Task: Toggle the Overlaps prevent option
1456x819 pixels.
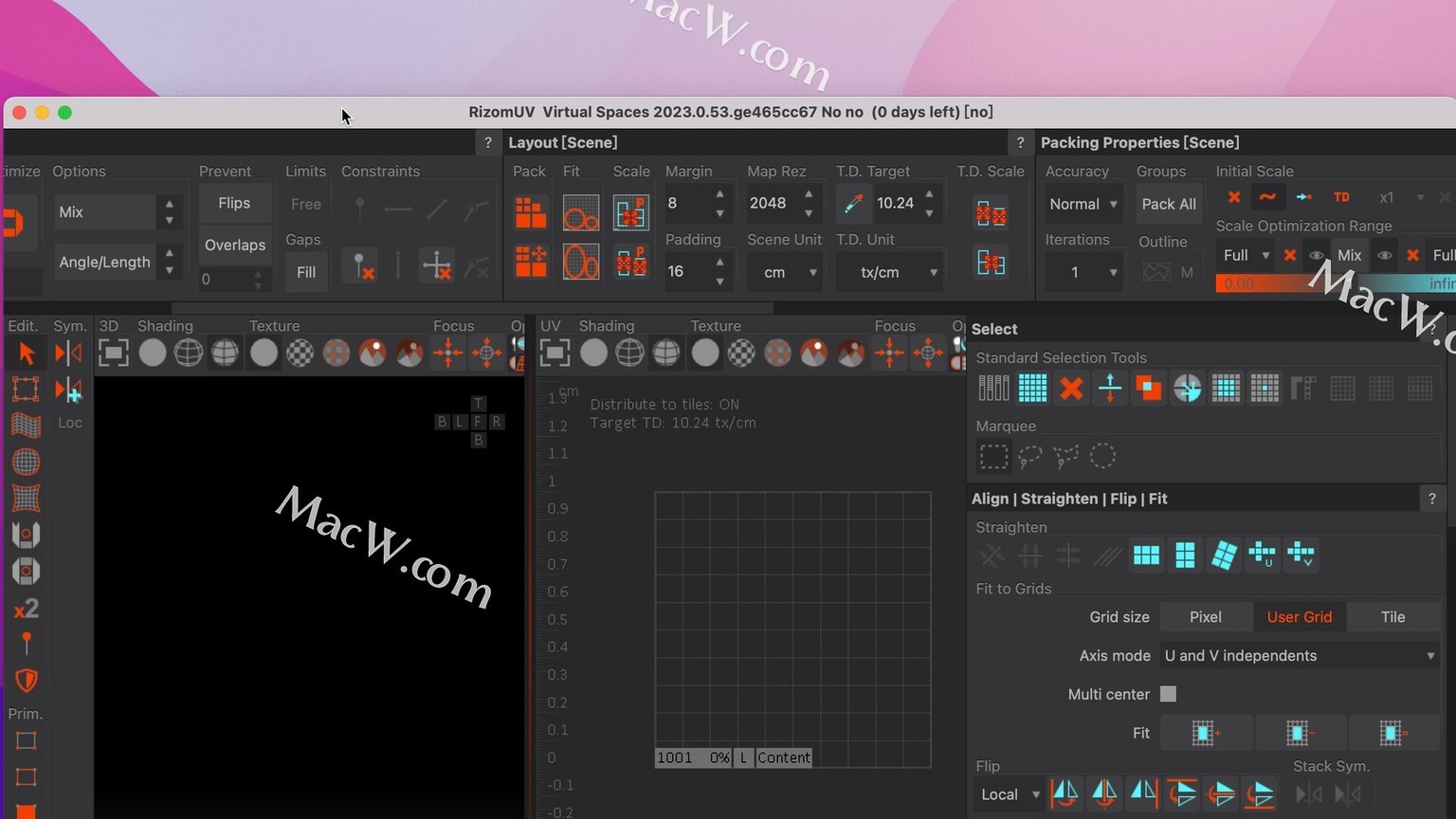Action: (x=234, y=245)
